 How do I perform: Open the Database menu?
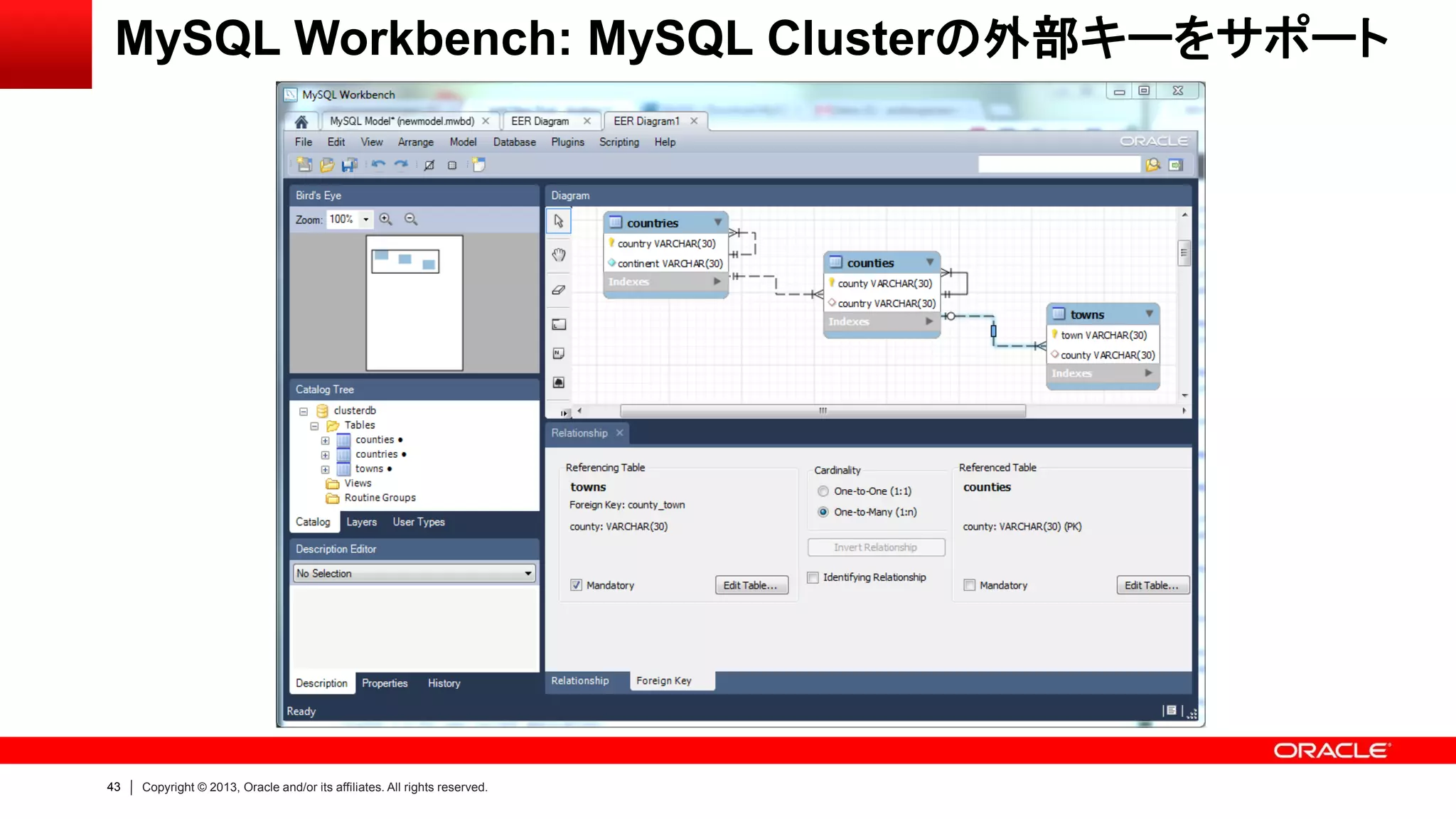(x=515, y=142)
